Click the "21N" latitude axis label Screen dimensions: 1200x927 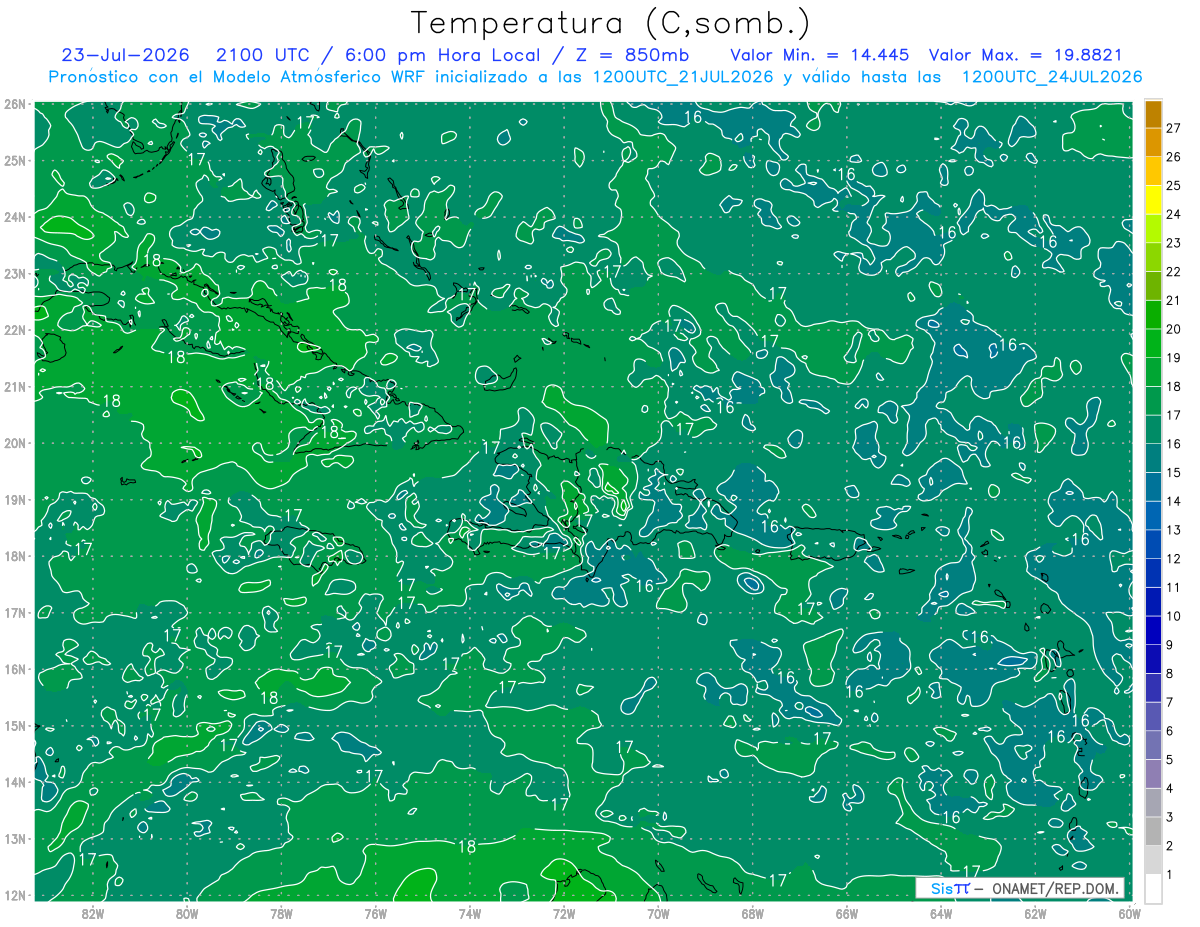point(14,386)
